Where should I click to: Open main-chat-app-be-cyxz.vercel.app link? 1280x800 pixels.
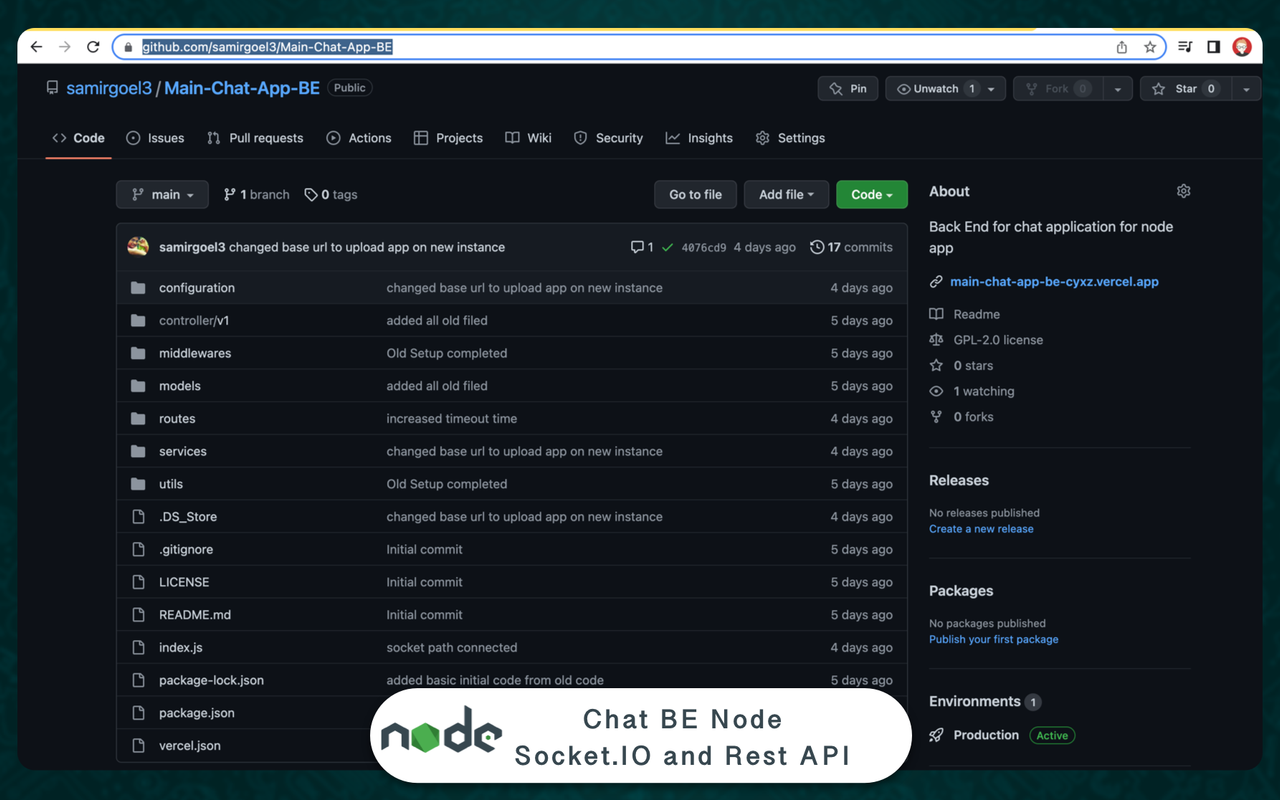click(1054, 282)
